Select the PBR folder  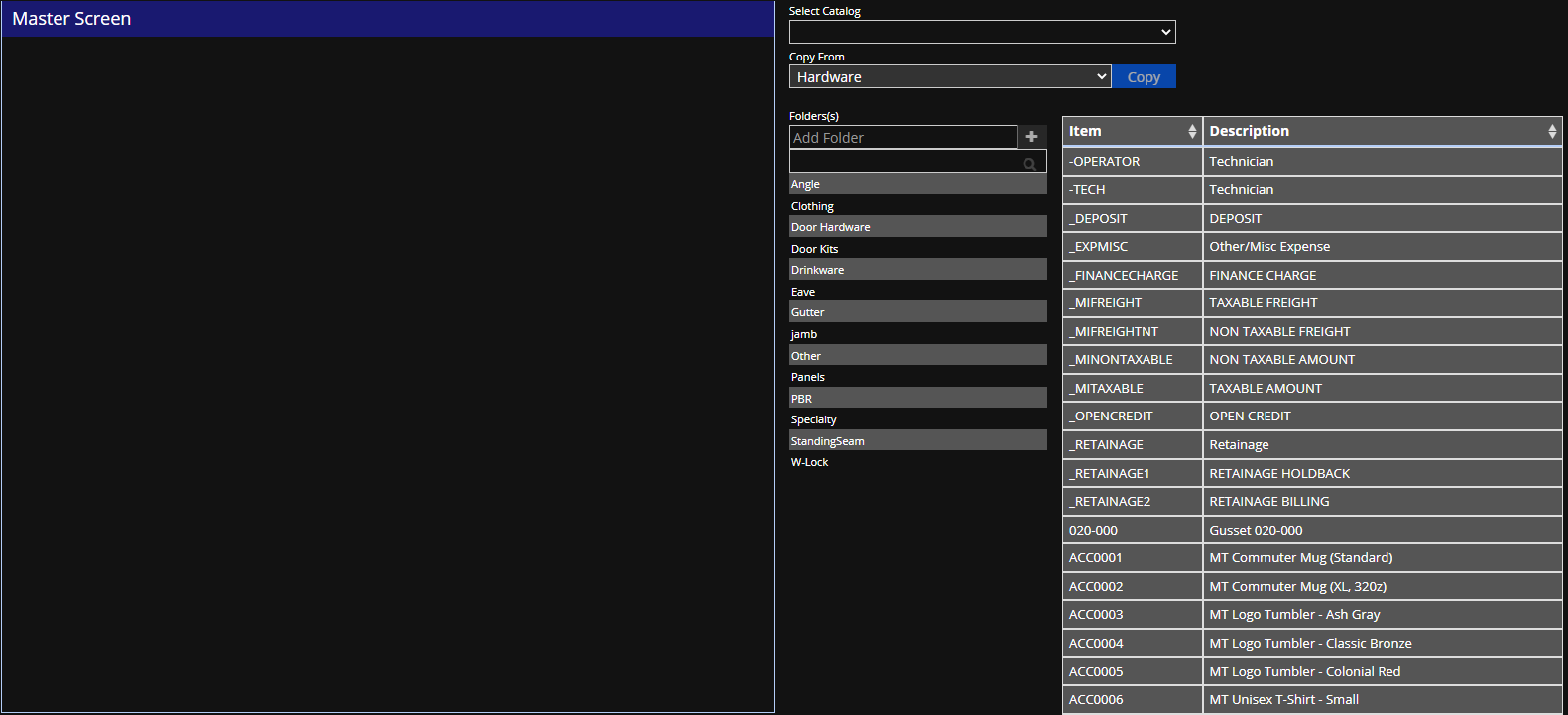(918, 399)
